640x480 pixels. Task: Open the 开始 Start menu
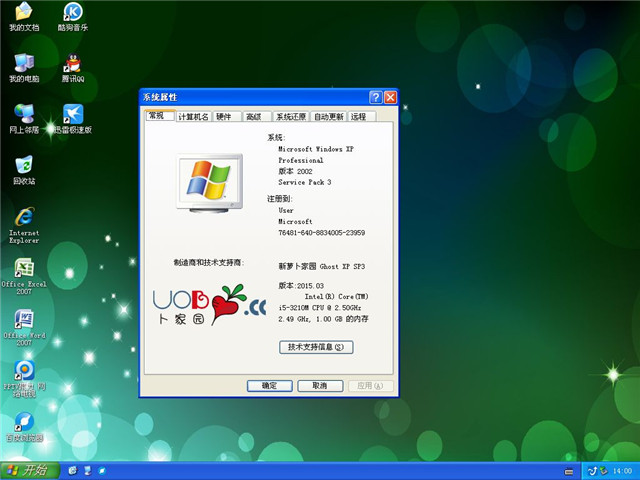click(29, 471)
